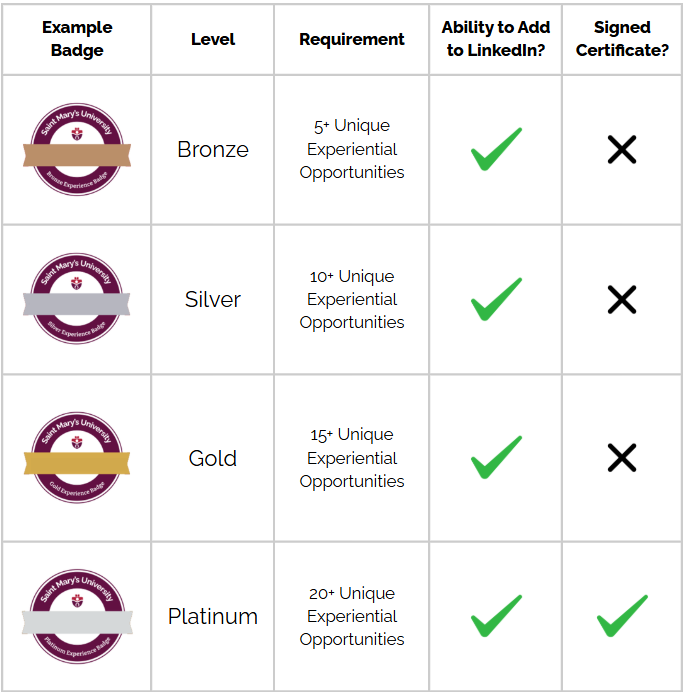Click the Silver Experience Badge image
This screenshot has width=685, height=694.
pyautogui.click(x=77, y=300)
